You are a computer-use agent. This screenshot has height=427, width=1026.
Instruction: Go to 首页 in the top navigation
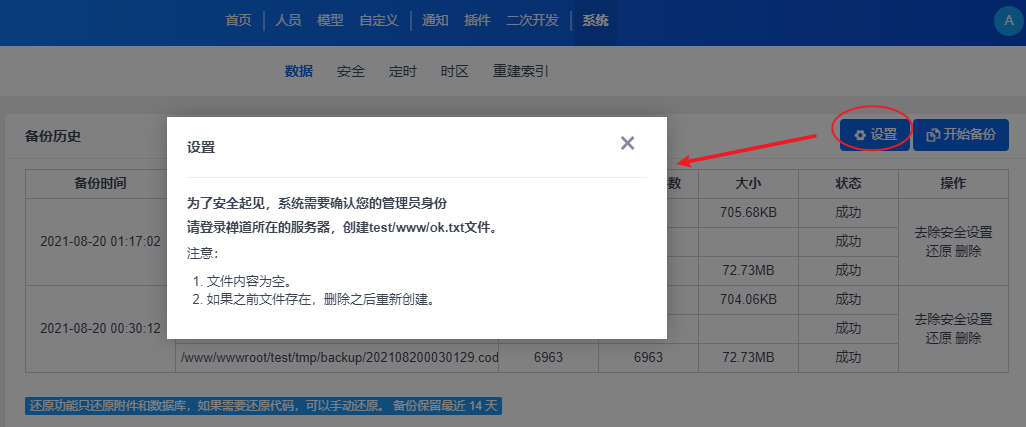[x=238, y=21]
